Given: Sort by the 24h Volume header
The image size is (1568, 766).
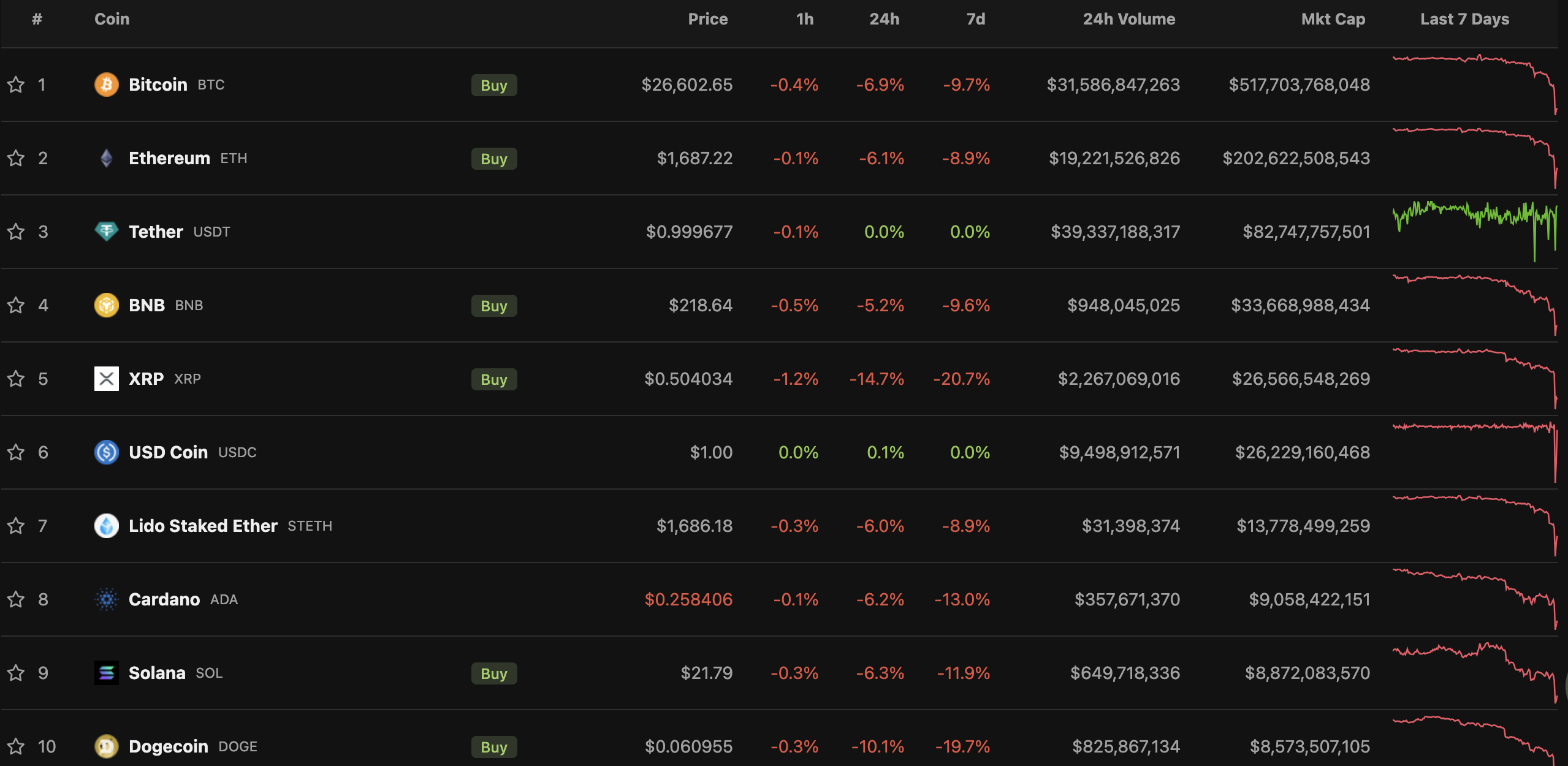Looking at the screenshot, I should coord(1128,19).
